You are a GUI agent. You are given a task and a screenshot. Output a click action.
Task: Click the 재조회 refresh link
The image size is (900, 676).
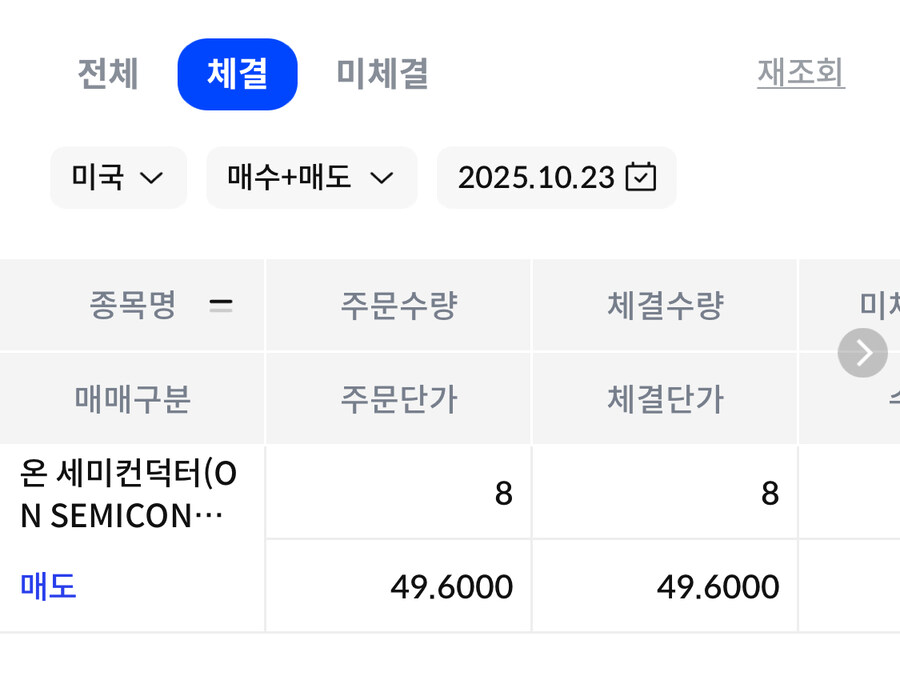click(800, 74)
